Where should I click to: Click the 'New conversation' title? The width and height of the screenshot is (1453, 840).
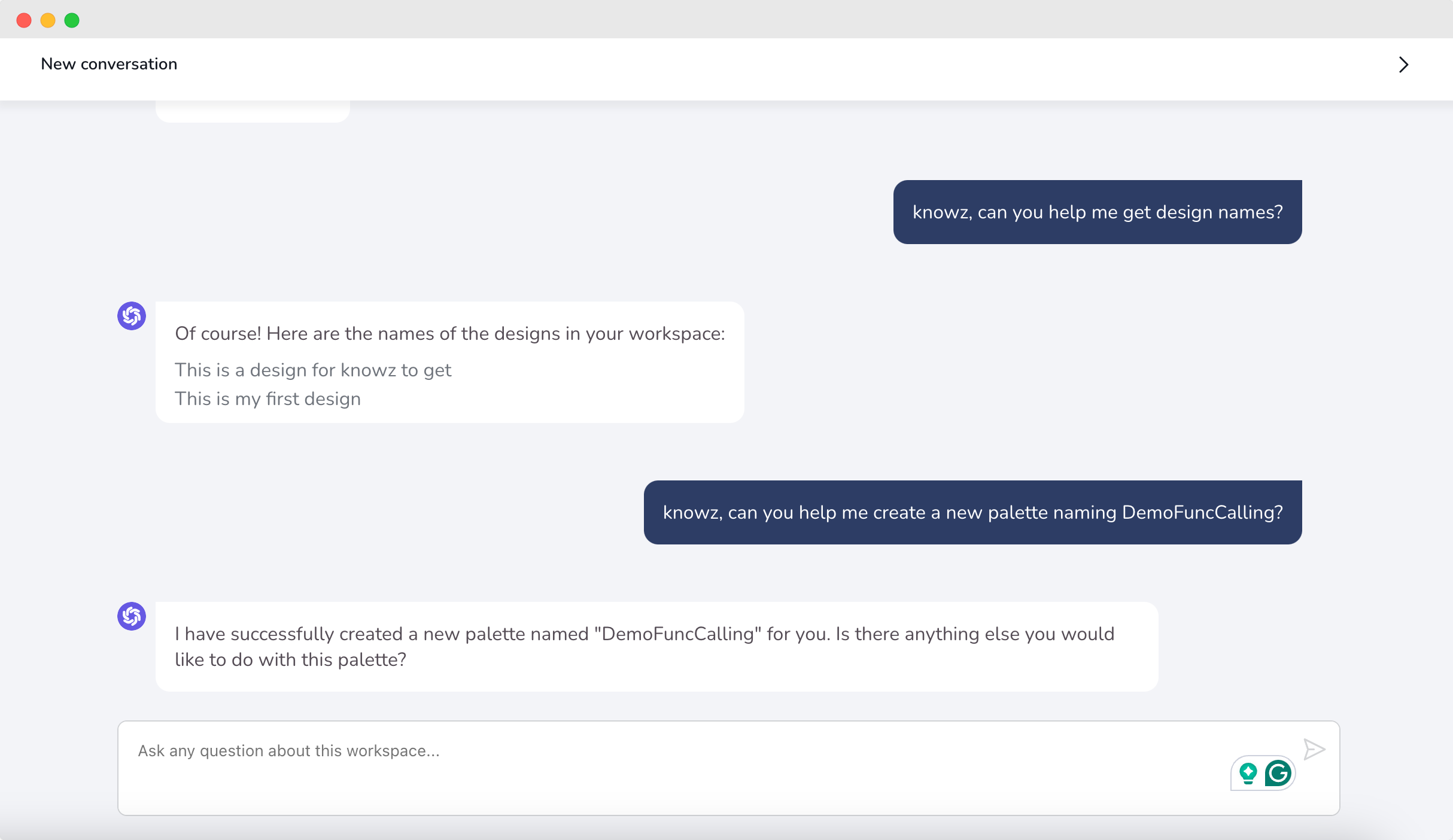109,64
